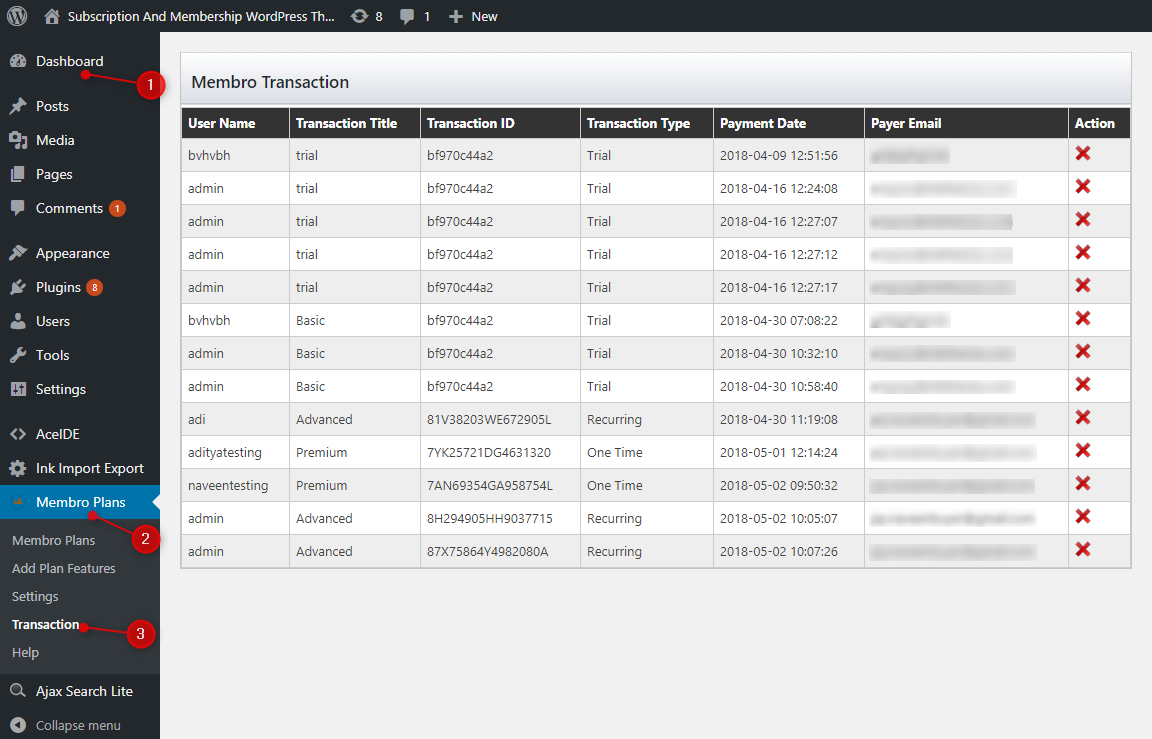This screenshot has height=739, width=1152.
Task: Click the Plugins plug icon
Action: 18,287
